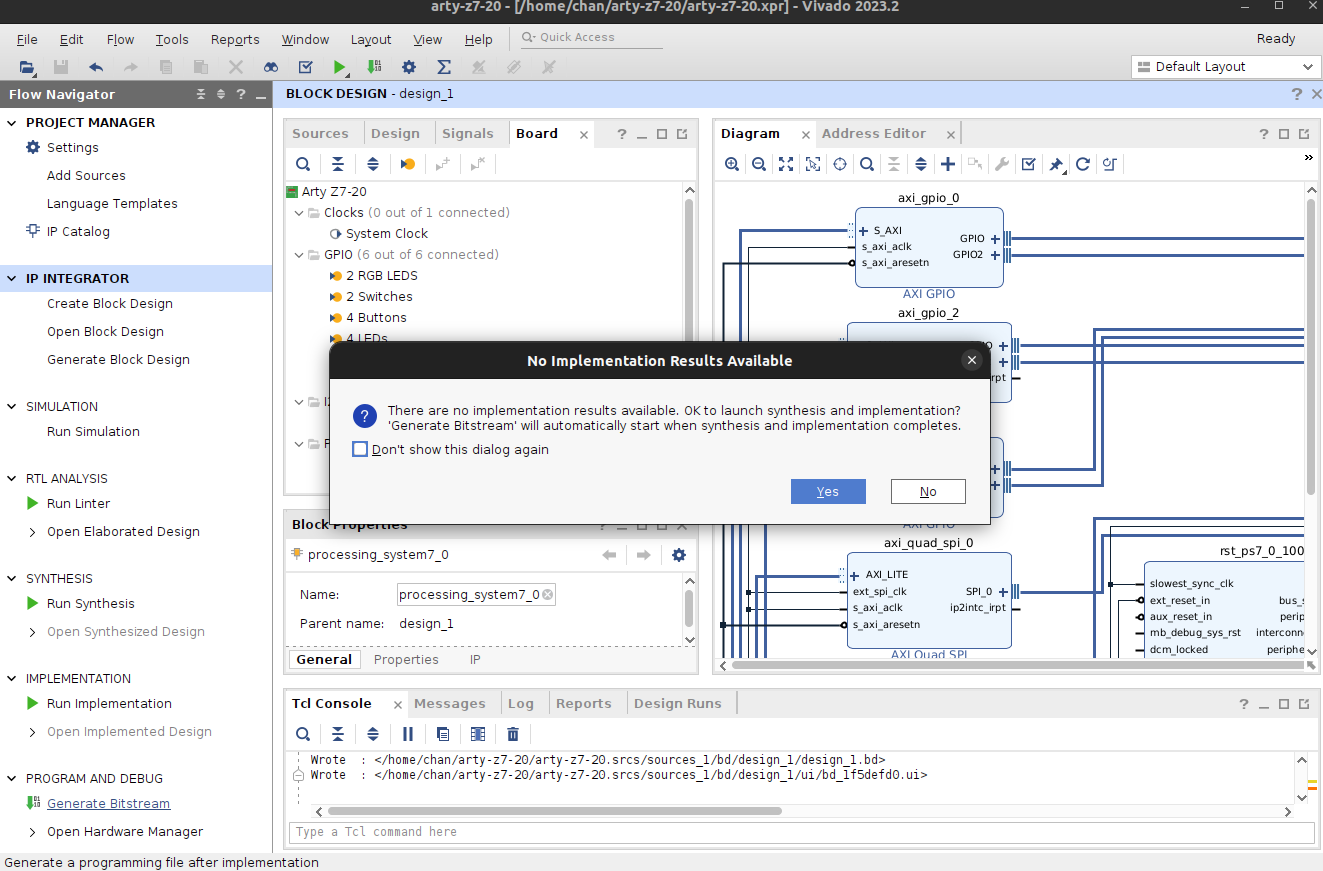Switch to the Design Runs tab
This screenshot has width=1323, height=871.
pyautogui.click(x=677, y=704)
